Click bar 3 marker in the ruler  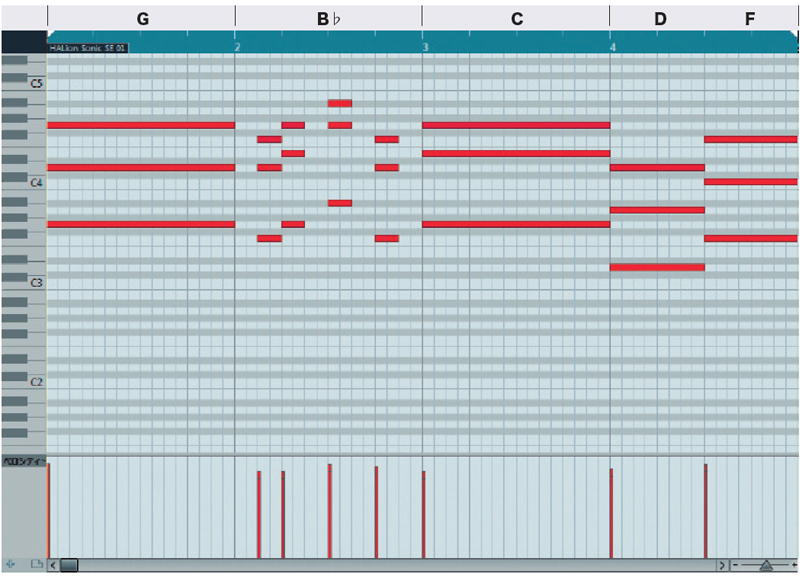[426, 47]
